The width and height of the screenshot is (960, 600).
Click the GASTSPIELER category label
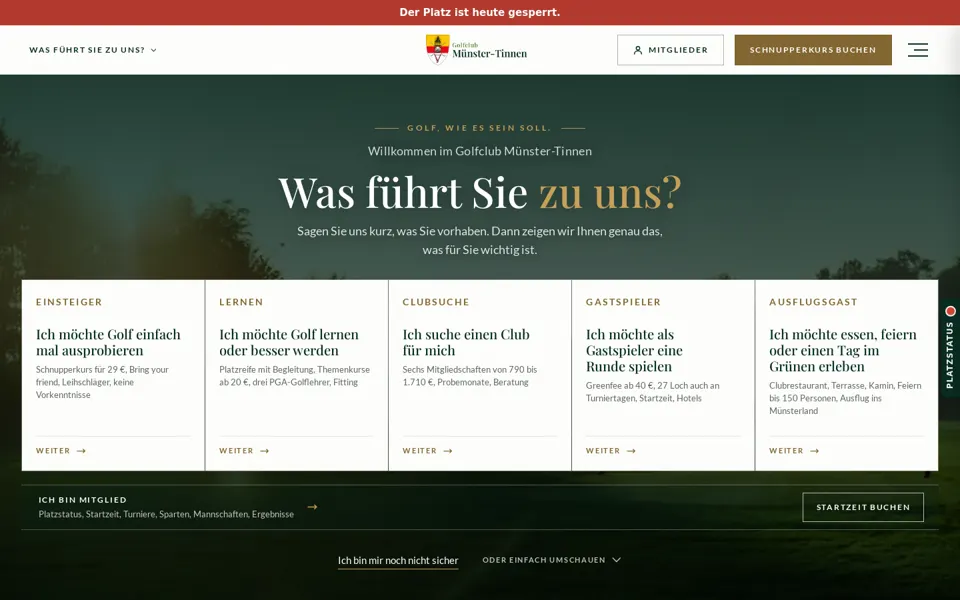tap(623, 302)
